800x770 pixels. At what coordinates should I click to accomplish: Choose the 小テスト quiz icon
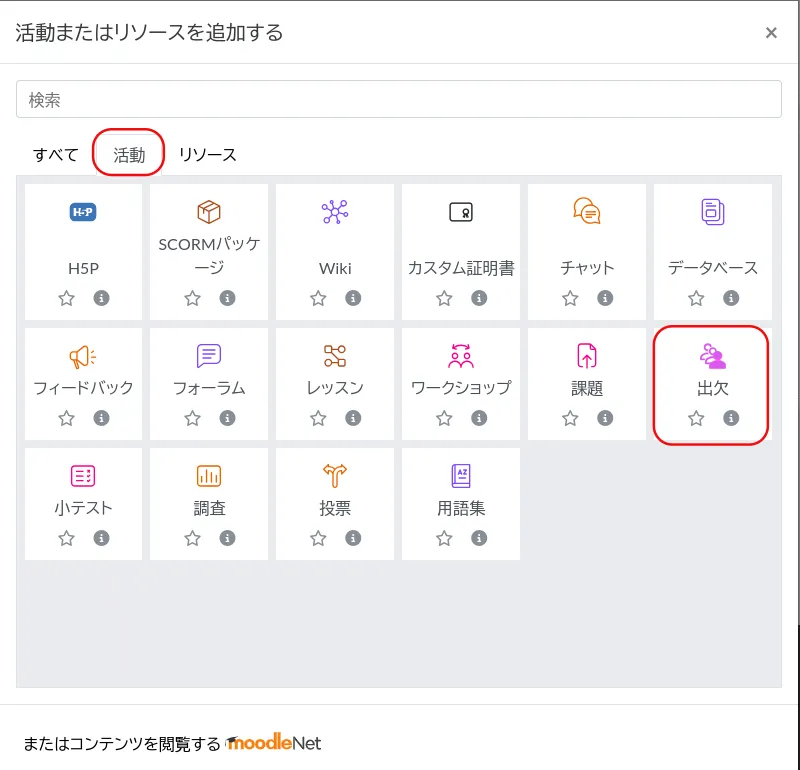83,476
